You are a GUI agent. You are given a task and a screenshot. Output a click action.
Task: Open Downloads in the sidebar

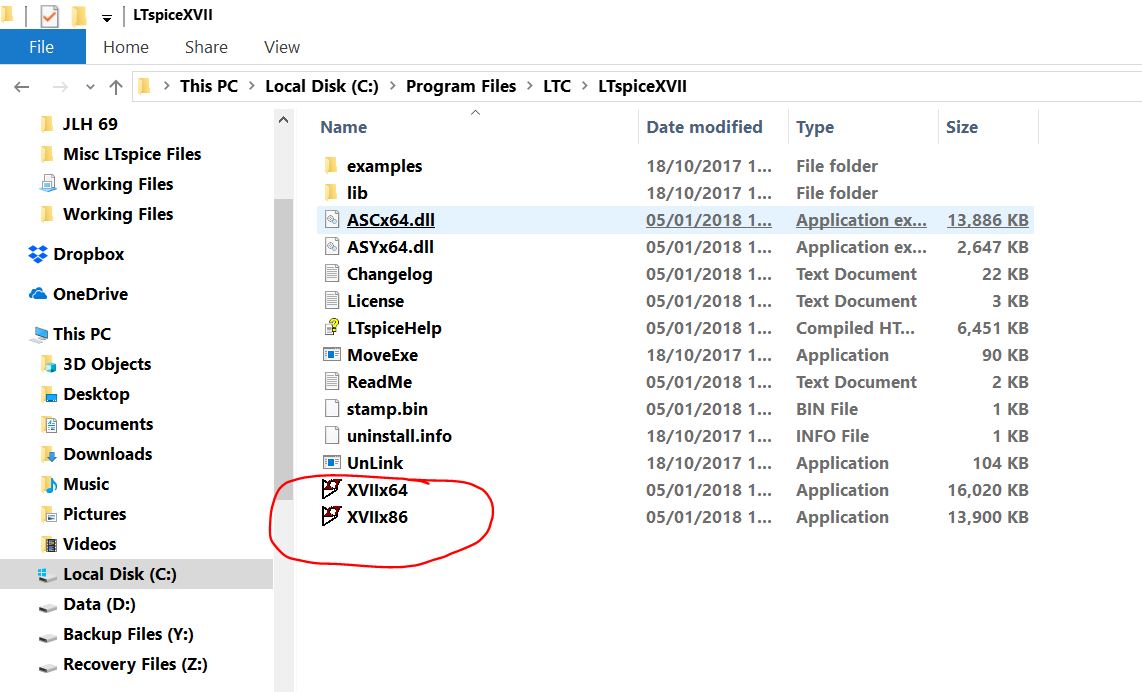point(96,453)
